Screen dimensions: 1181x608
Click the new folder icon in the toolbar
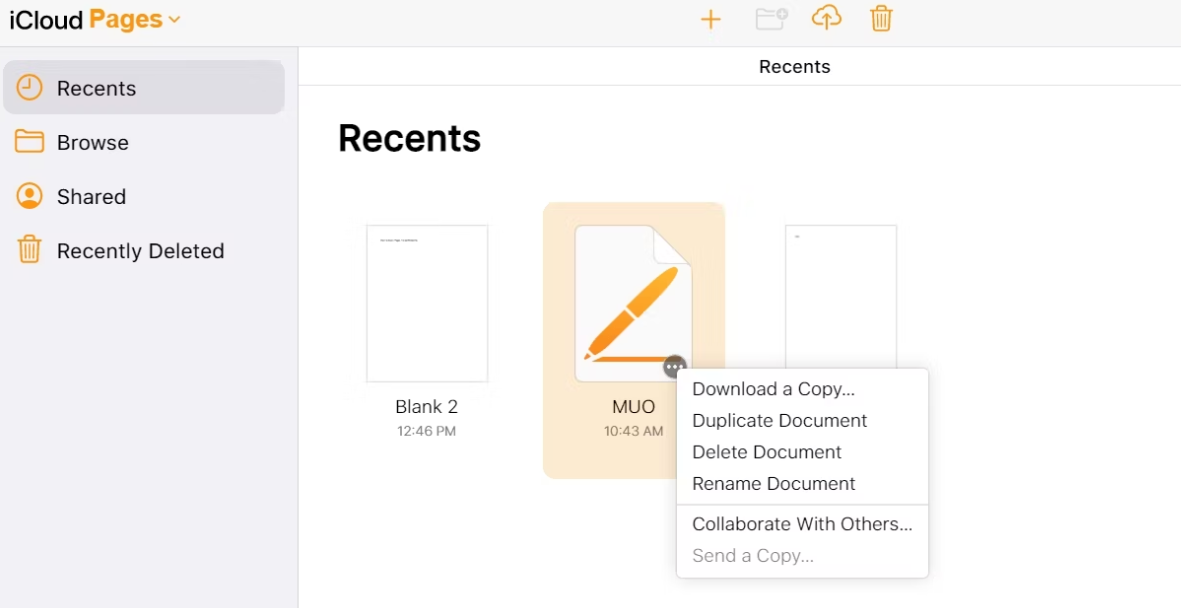point(771,19)
